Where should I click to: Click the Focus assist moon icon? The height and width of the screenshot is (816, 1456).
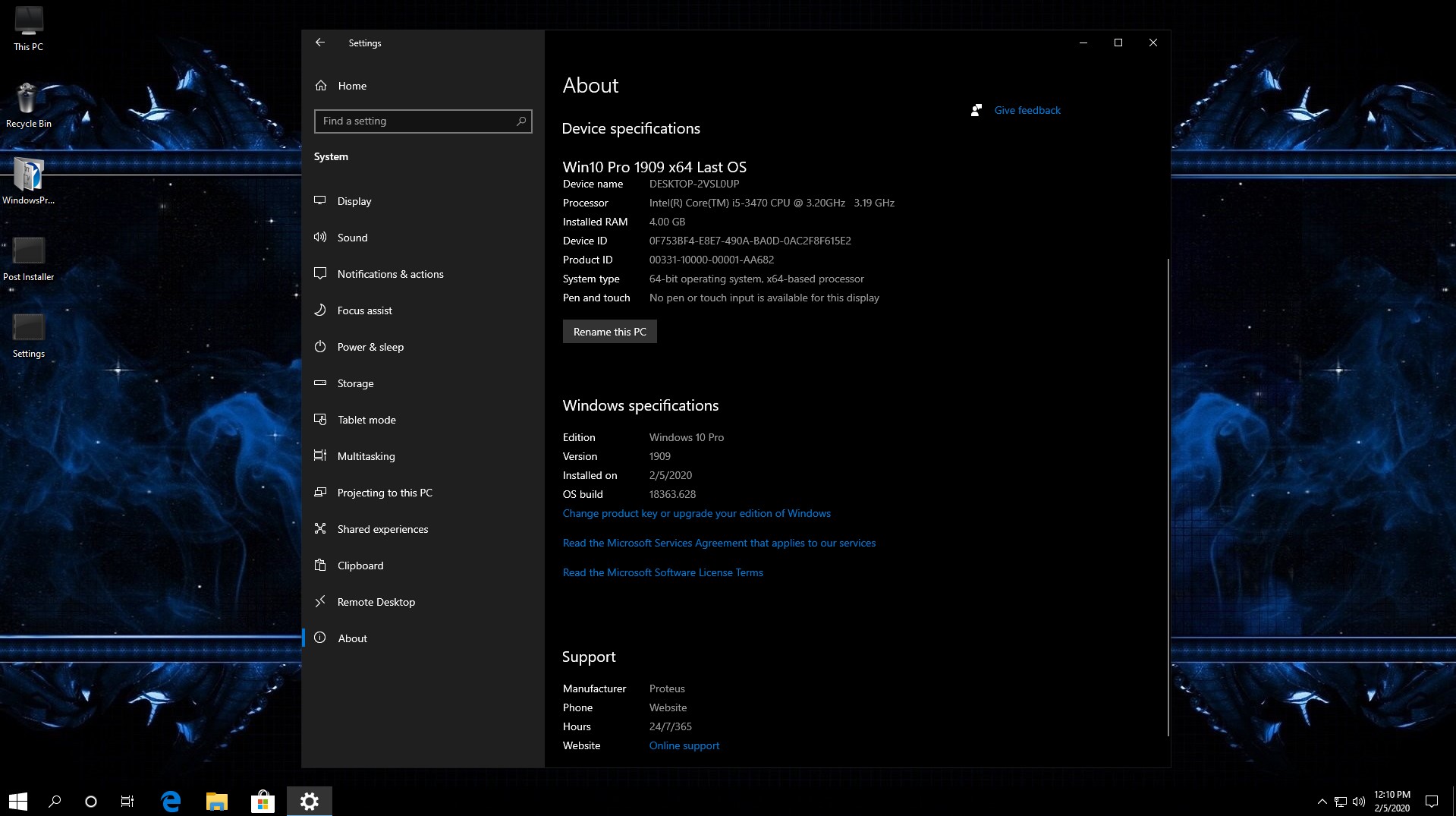pyautogui.click(x=320, y=310)
